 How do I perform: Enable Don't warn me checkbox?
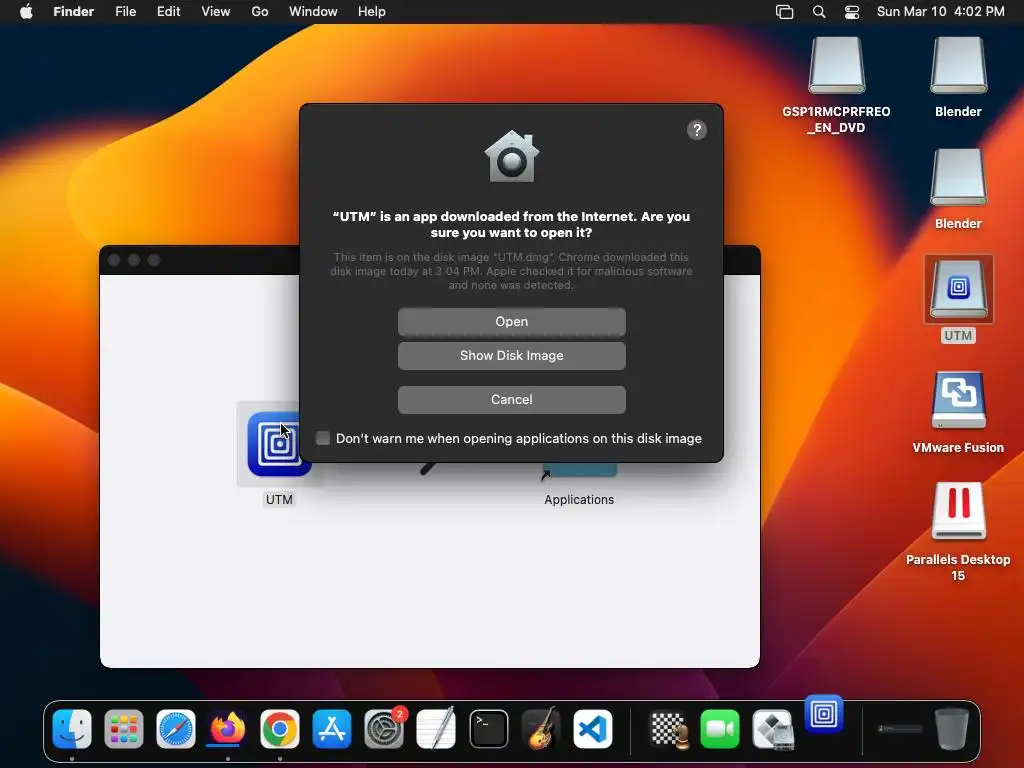click(323, 438)
